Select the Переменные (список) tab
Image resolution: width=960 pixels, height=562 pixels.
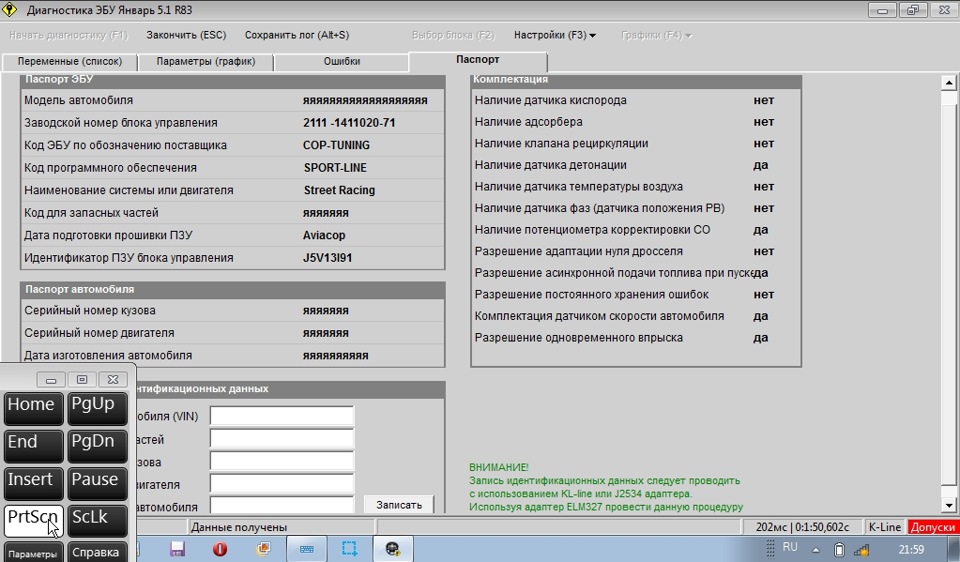(70, 62)
